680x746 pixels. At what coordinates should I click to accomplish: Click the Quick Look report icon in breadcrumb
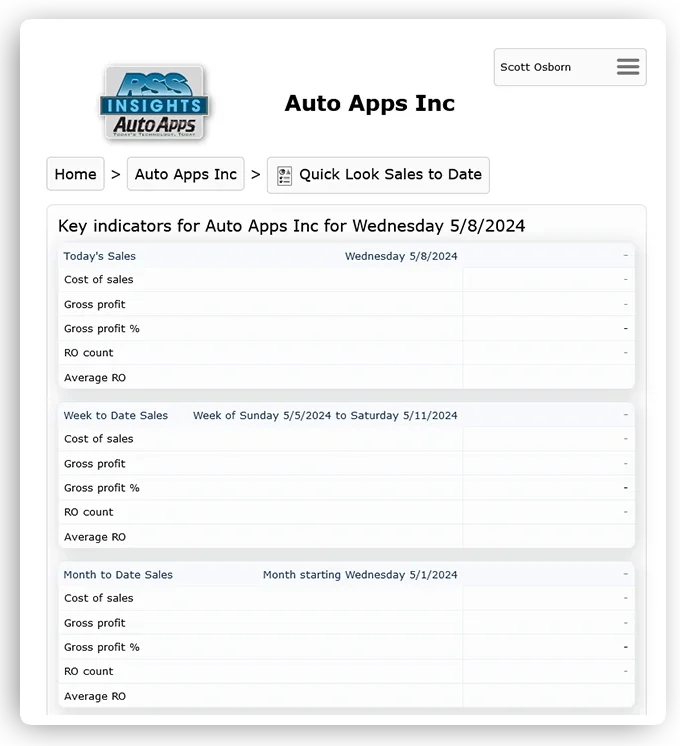tap(284, 176)
